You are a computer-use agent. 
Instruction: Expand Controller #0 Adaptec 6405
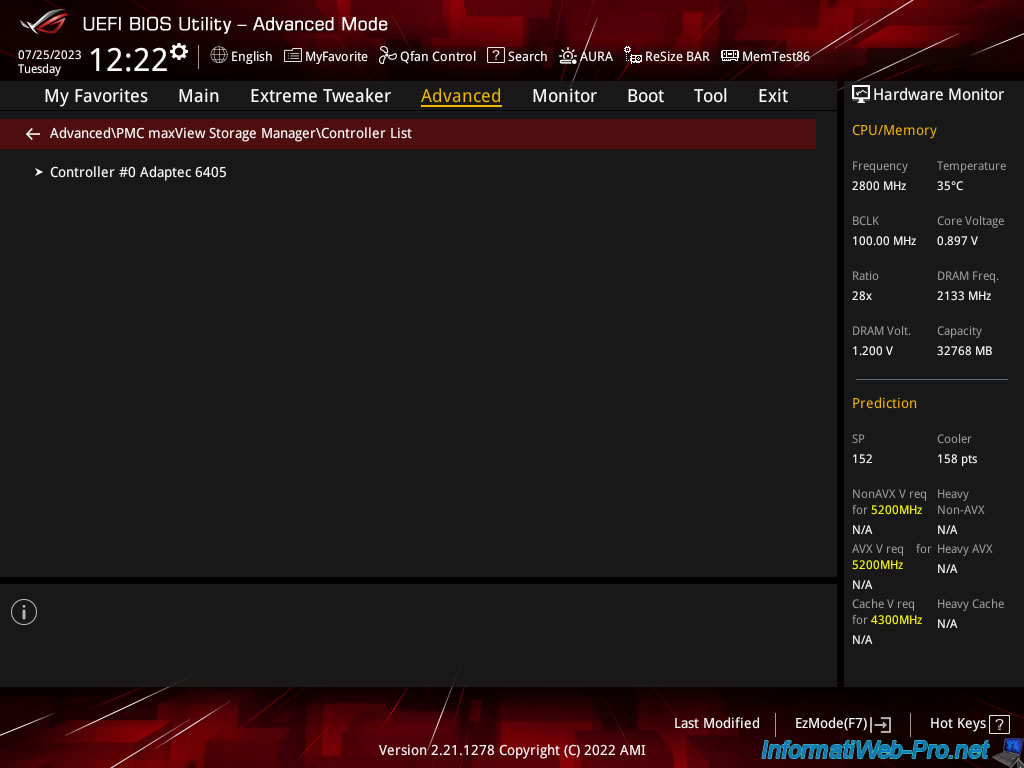138,172
